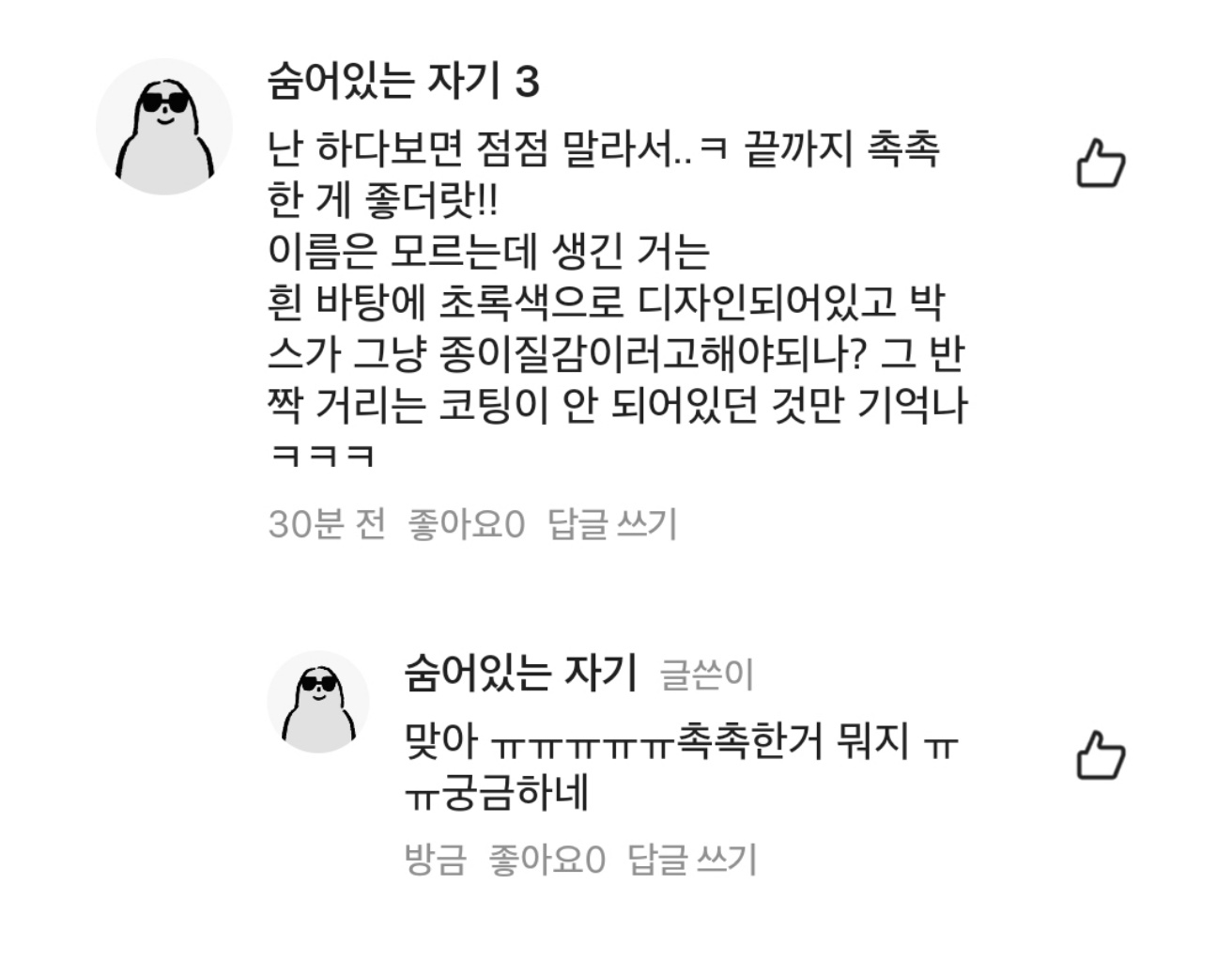Select the 숨어있는 자기 username on reply
1232x962 pixels.
pos(520,673)
